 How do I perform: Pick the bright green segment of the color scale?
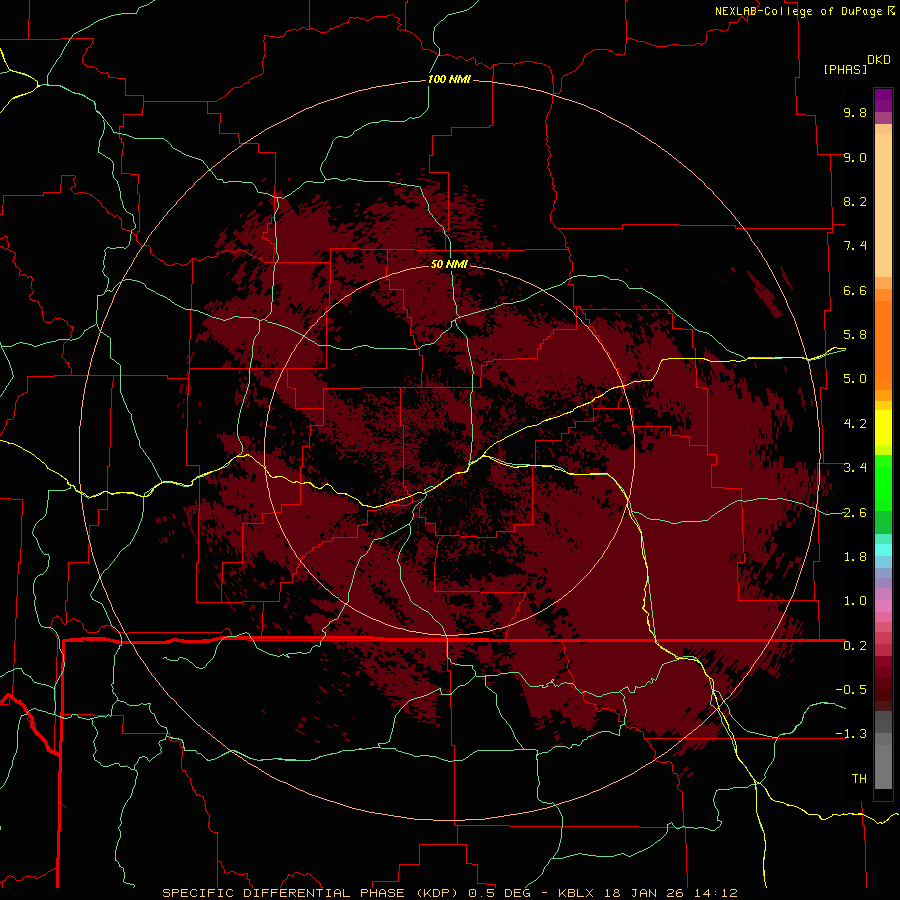(883, 481)
